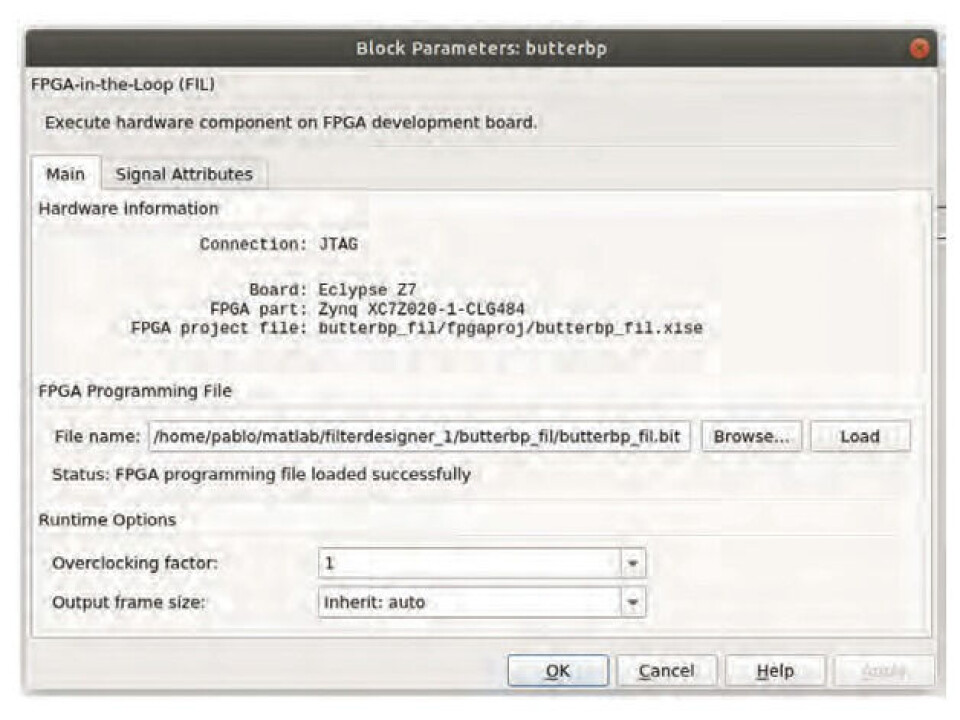Click the 'FPGA Programming File' section label
The height and width of the screenshot is (720, 960).
click(135, 391)
